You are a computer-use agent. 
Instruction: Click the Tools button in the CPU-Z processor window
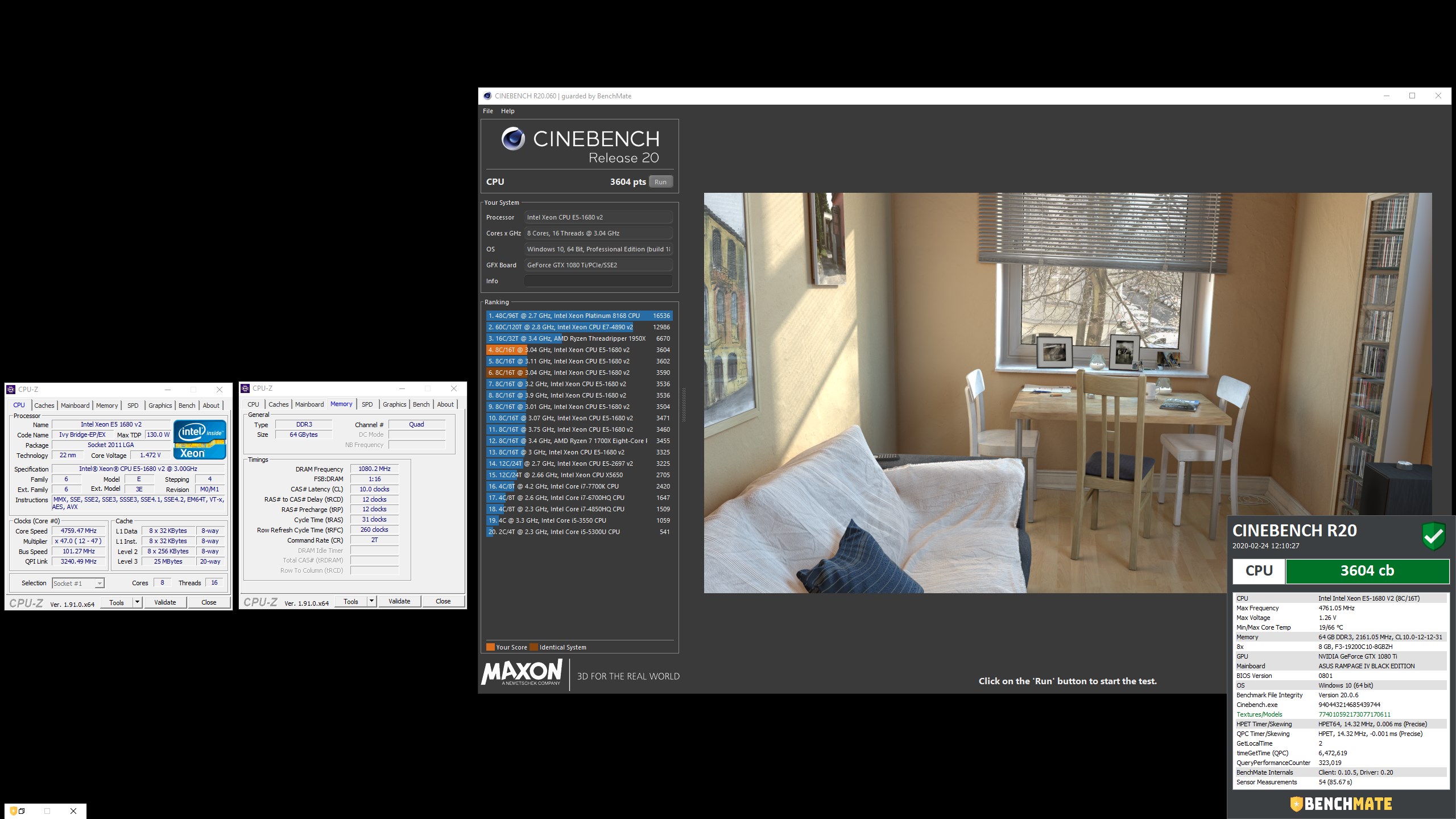click(x=117, y=602)
